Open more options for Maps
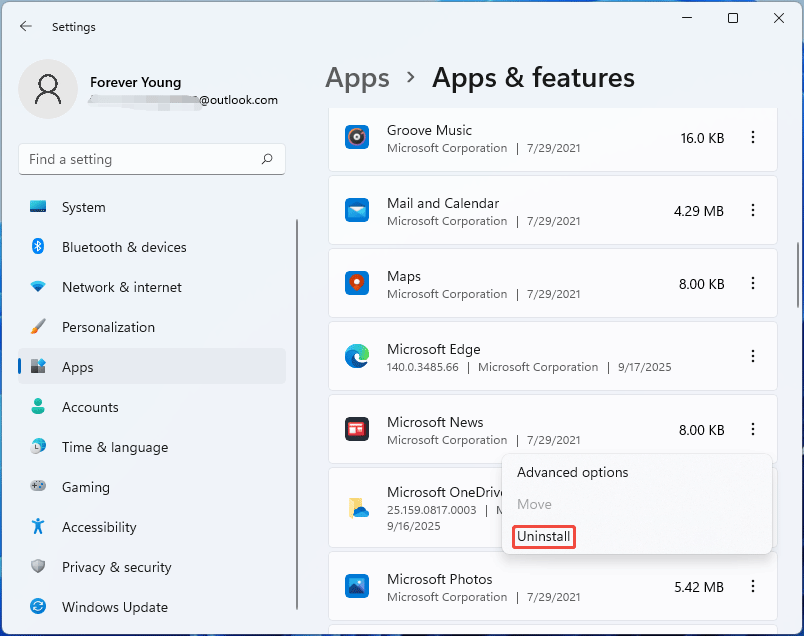 coord(753,284)
